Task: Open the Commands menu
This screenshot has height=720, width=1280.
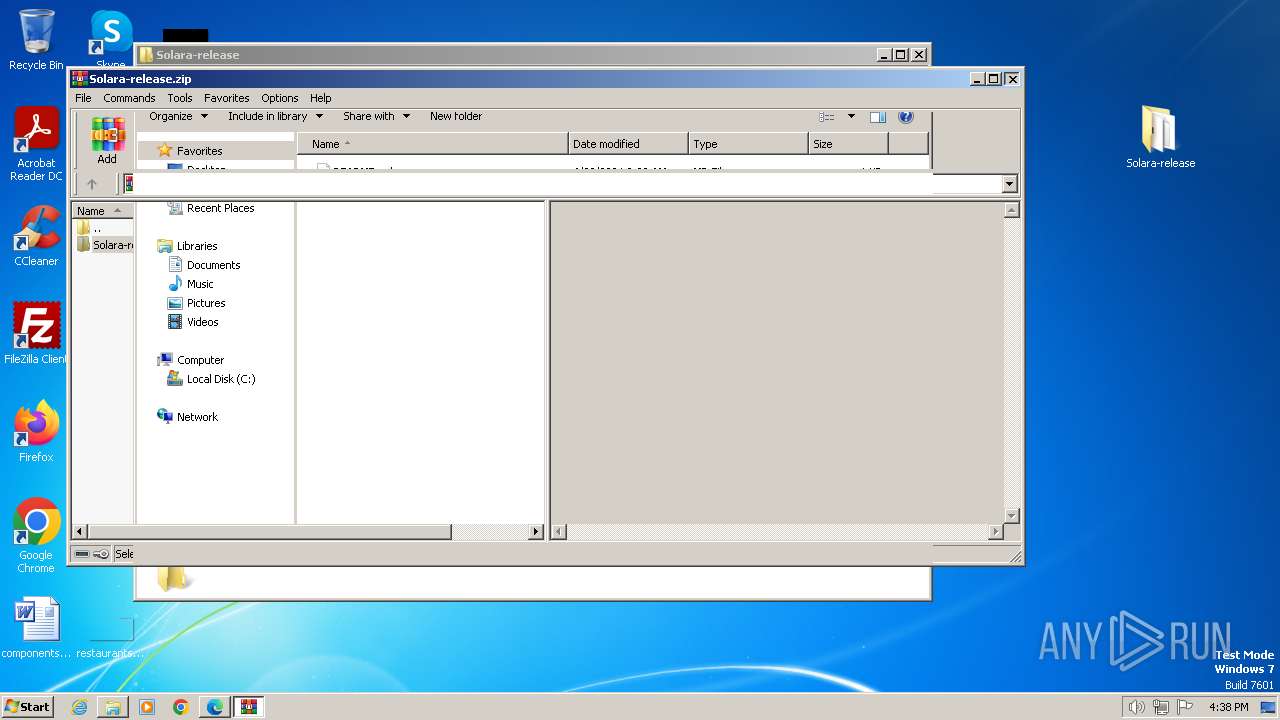Action: [x=129, y=98]
